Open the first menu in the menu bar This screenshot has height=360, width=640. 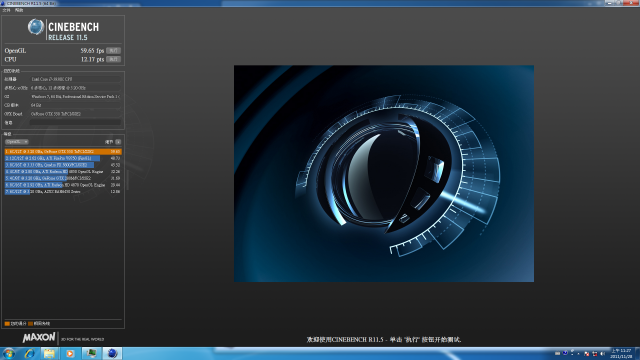click(x=7, y=10)
